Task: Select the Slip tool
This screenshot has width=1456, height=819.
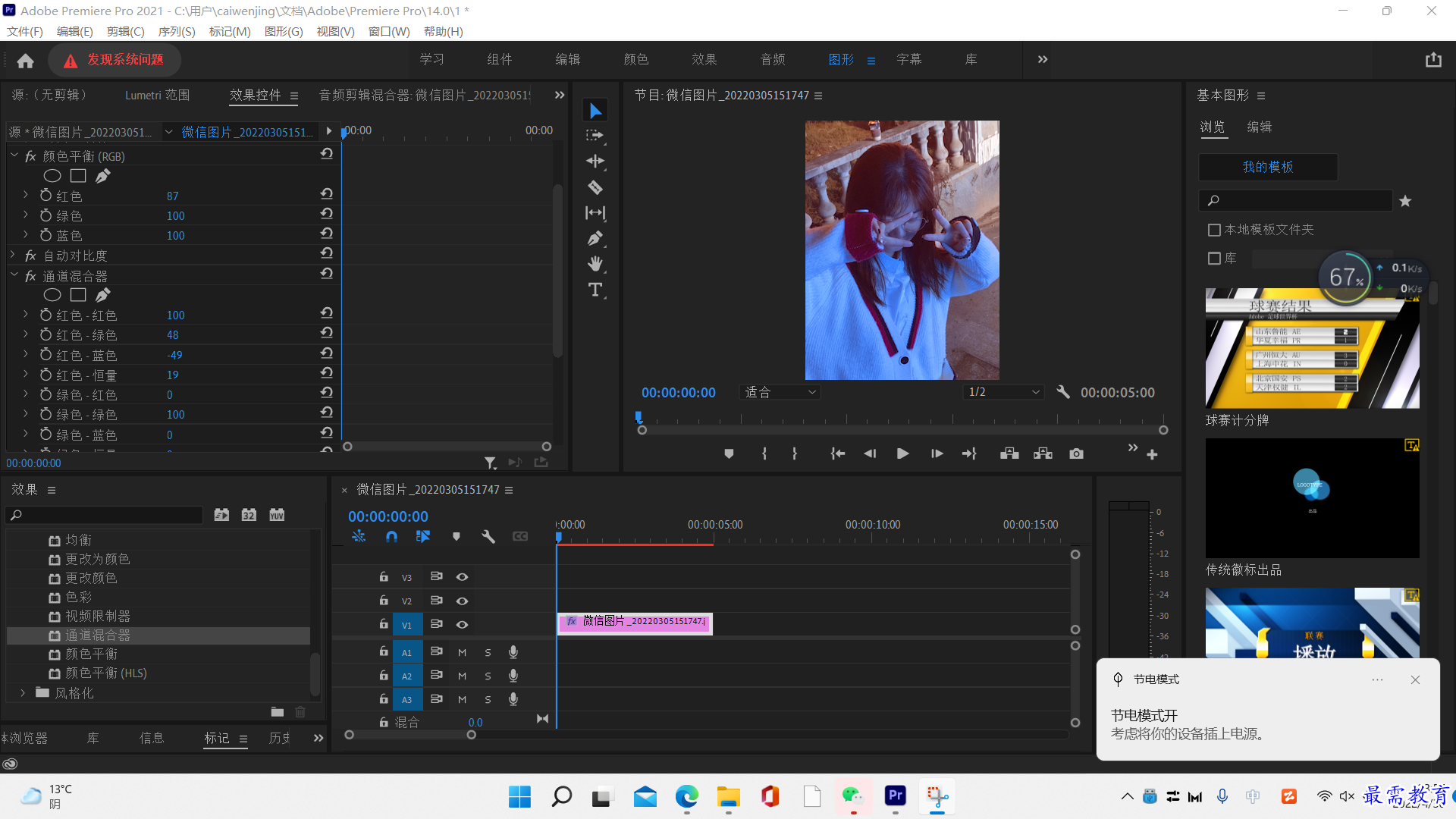Action: click(x=595, y=212)
